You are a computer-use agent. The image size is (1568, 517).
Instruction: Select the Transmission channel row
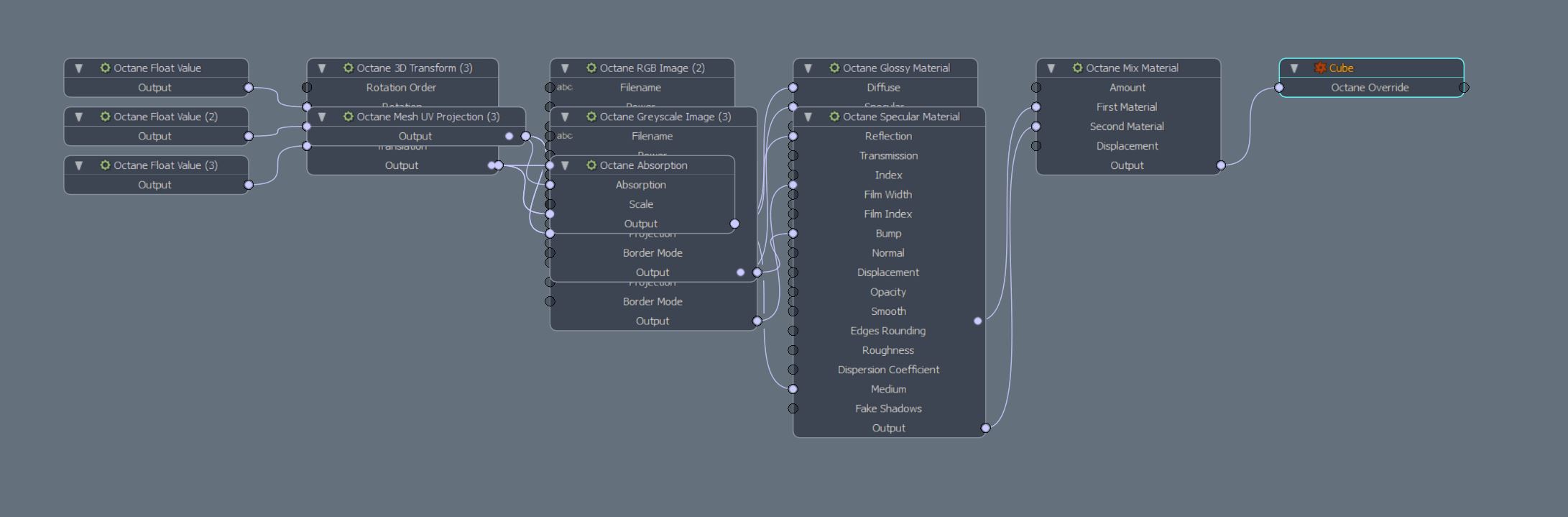pyautogui.click(x=889, y=155)
